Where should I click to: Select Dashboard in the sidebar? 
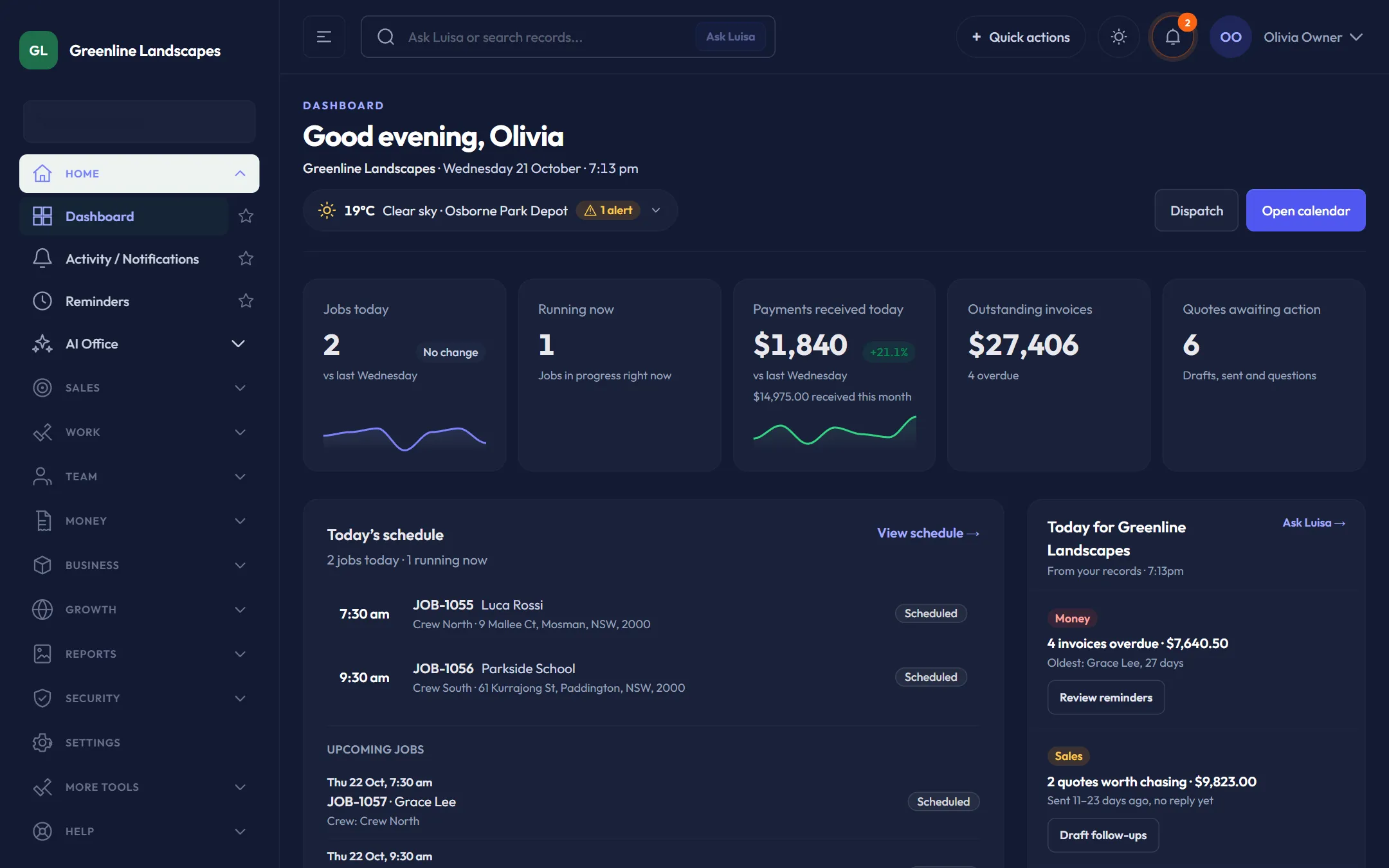(x=124, y=216)
